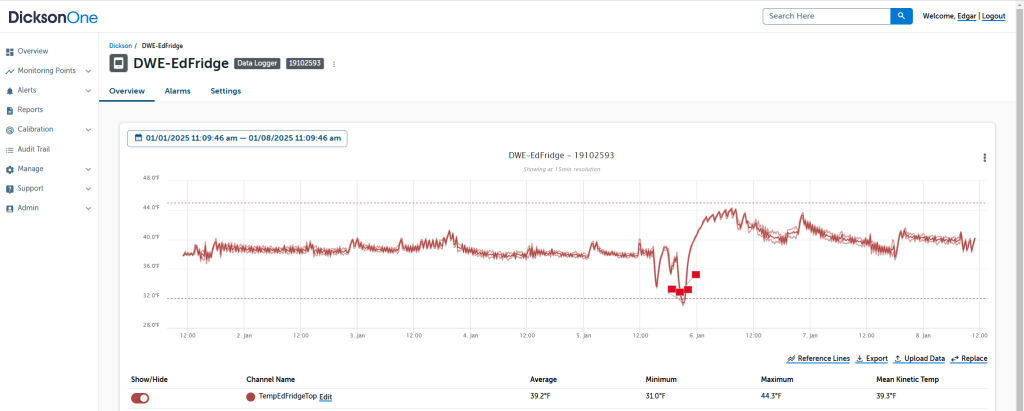Expand the Monitoring Points menu
Screen dimensions: 1024x411
(x=88, y=71)
